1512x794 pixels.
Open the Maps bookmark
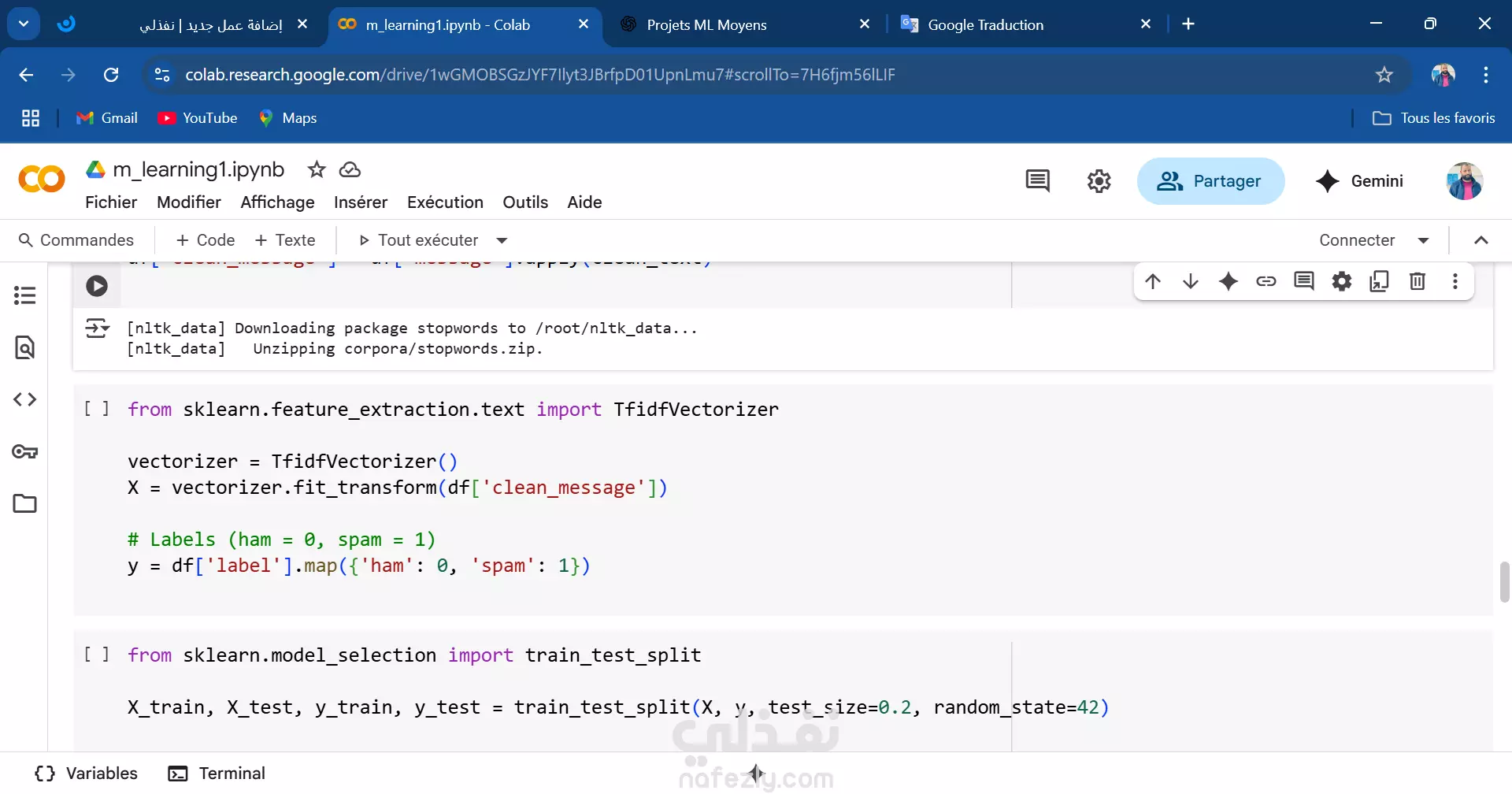click(288, 118)
